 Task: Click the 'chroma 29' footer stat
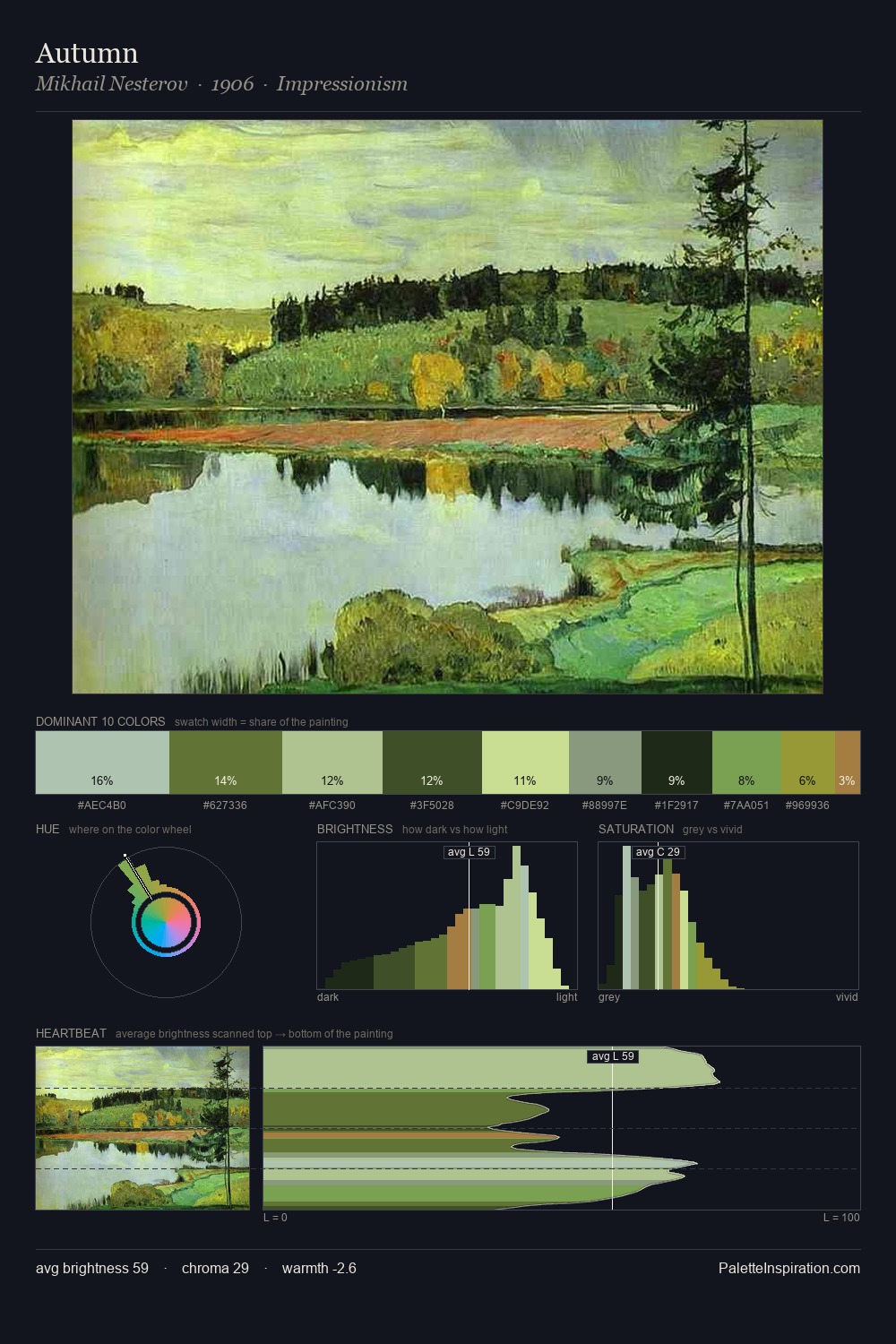click(215, 1268)
